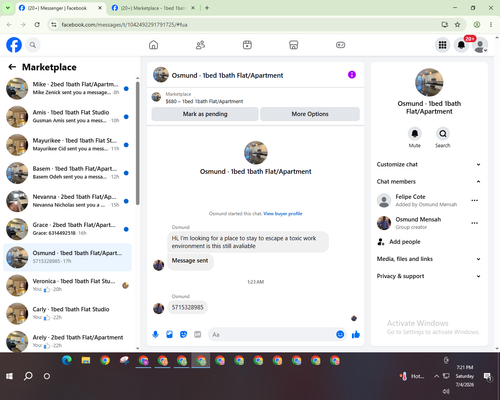Search in conversation via Search icon

click(443, 134)
